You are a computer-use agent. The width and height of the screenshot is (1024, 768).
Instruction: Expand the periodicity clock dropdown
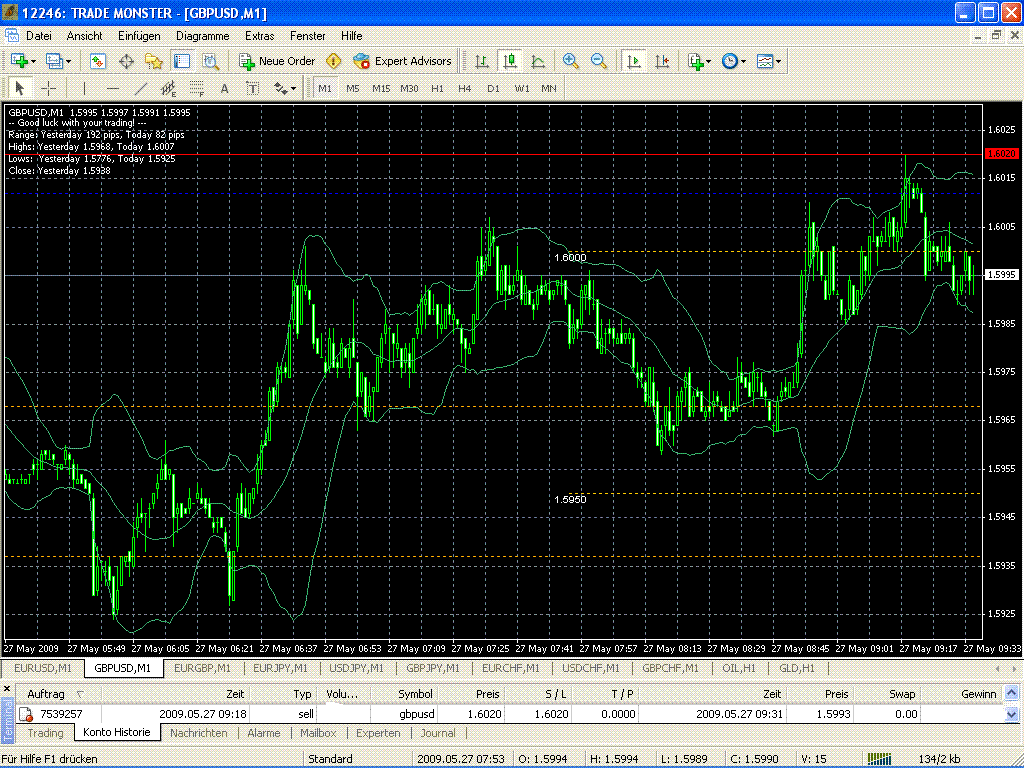point(734,61)
